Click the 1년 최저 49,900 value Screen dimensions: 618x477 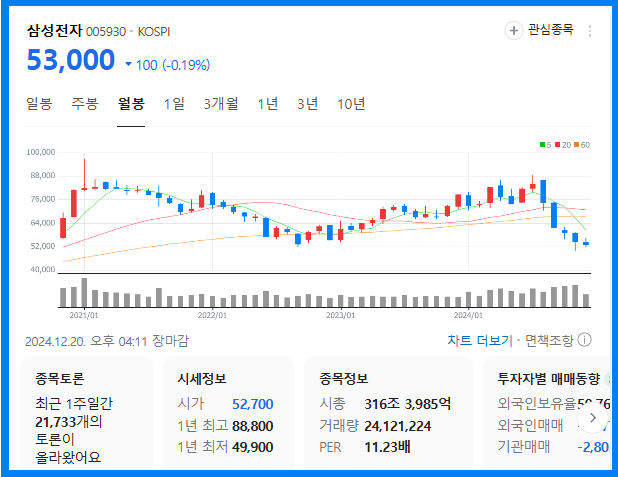(253, 447)
